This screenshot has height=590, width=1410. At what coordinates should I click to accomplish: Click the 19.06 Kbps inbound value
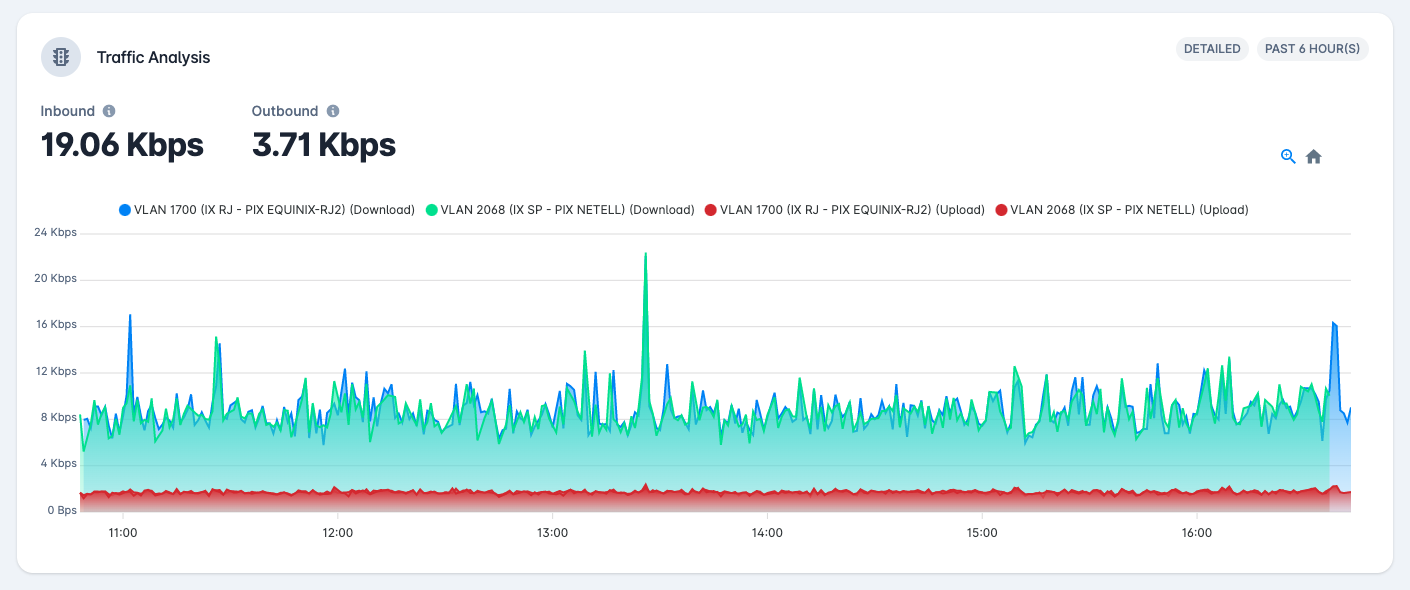click(x=122, y=145)
